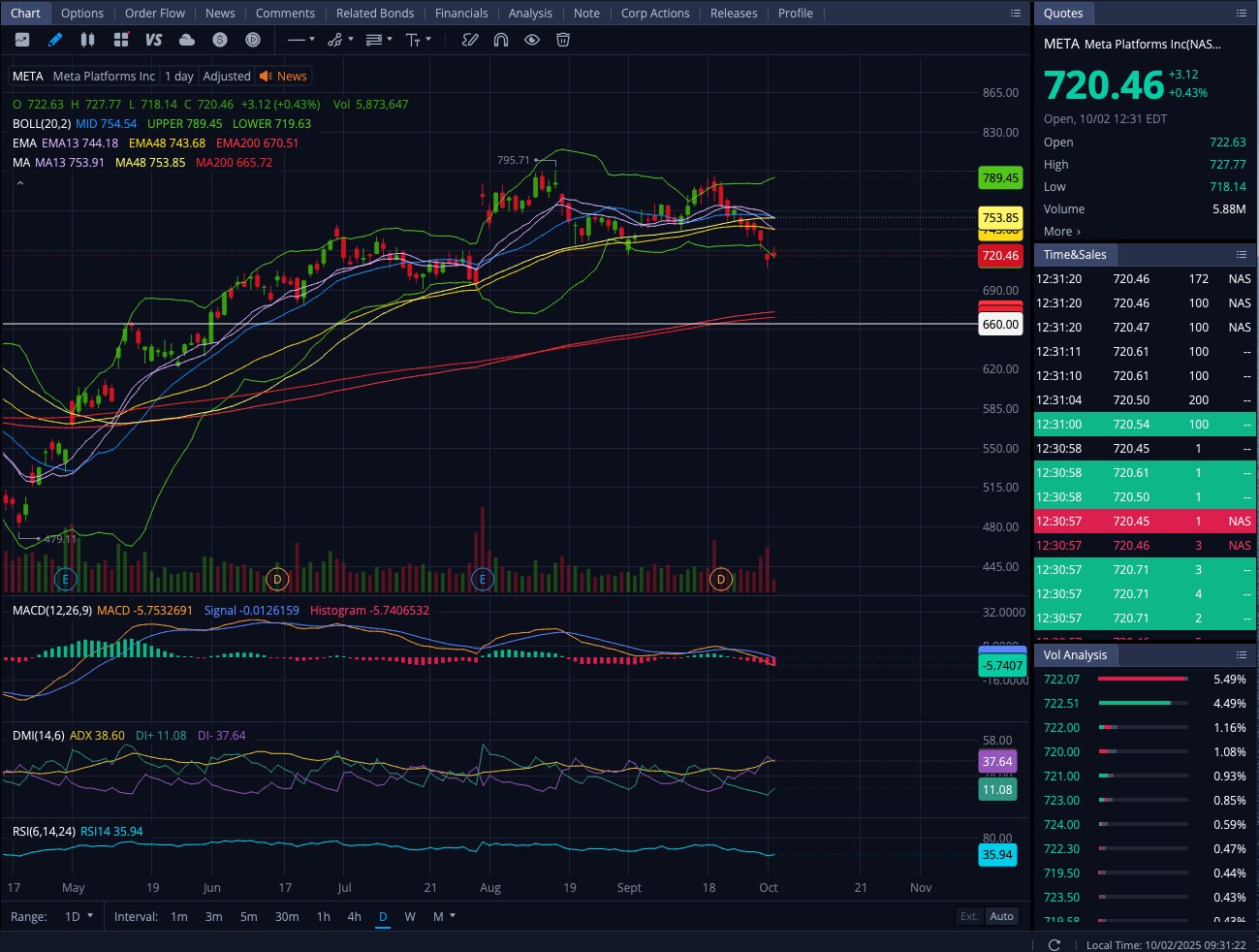Viewport: 1259px width, 952px height.
Task: Click the first E earnings marker near May
Action: (x=66, y=580)
